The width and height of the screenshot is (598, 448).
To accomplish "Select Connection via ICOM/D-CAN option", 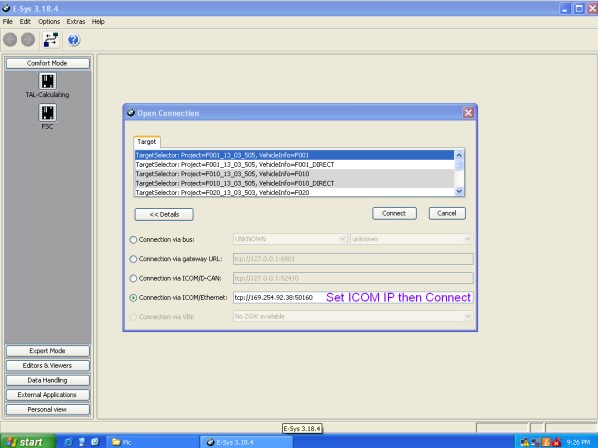I will 133,279.
